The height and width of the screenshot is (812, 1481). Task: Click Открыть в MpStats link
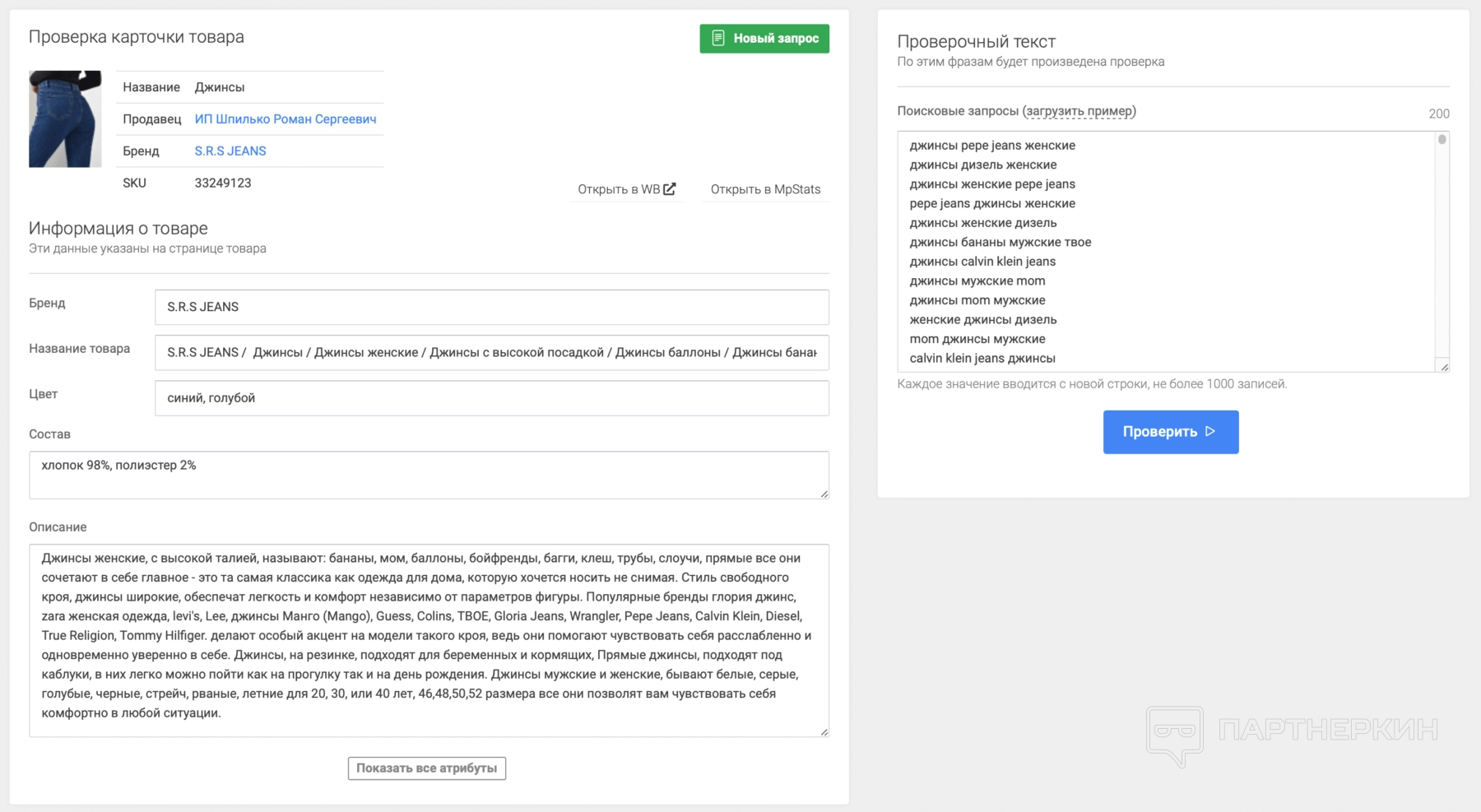(765, 189)
